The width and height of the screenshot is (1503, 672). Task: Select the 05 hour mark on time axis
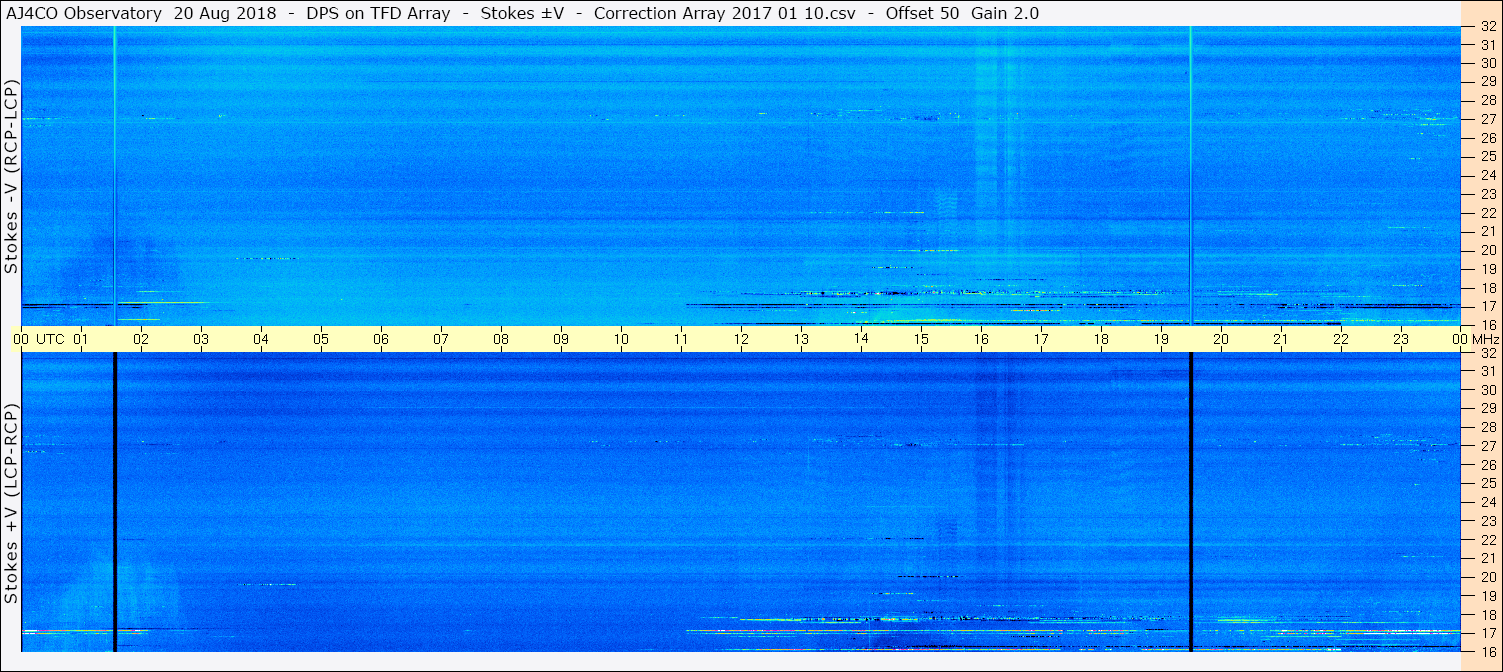click(321, 339)
